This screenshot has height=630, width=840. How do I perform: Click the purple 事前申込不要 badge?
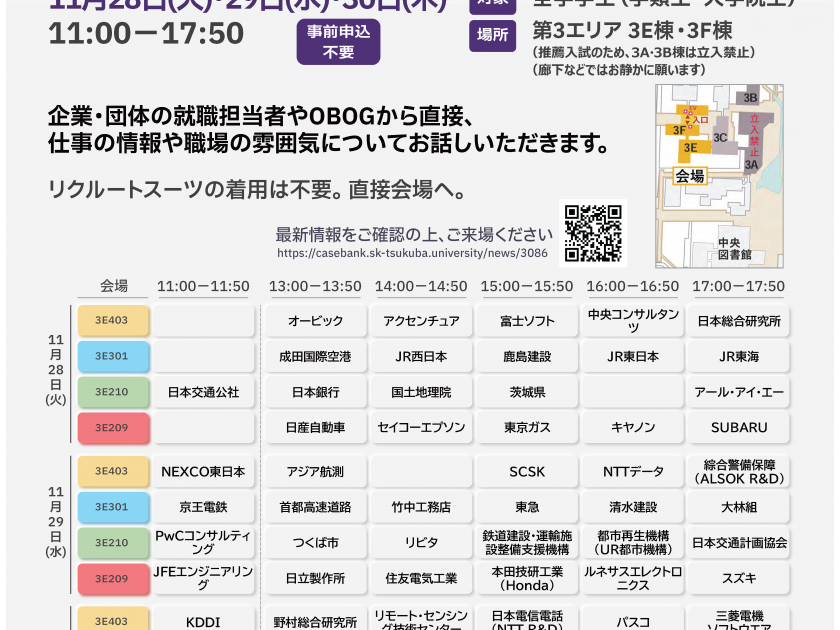339,42
